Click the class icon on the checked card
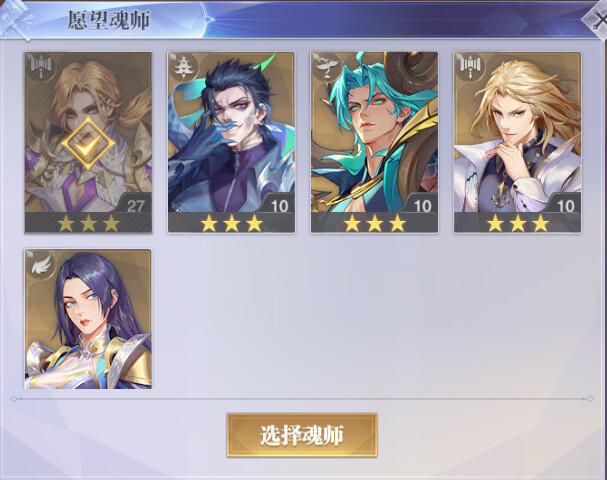Viewport: 607px width, 480px height. pos(41,67)
